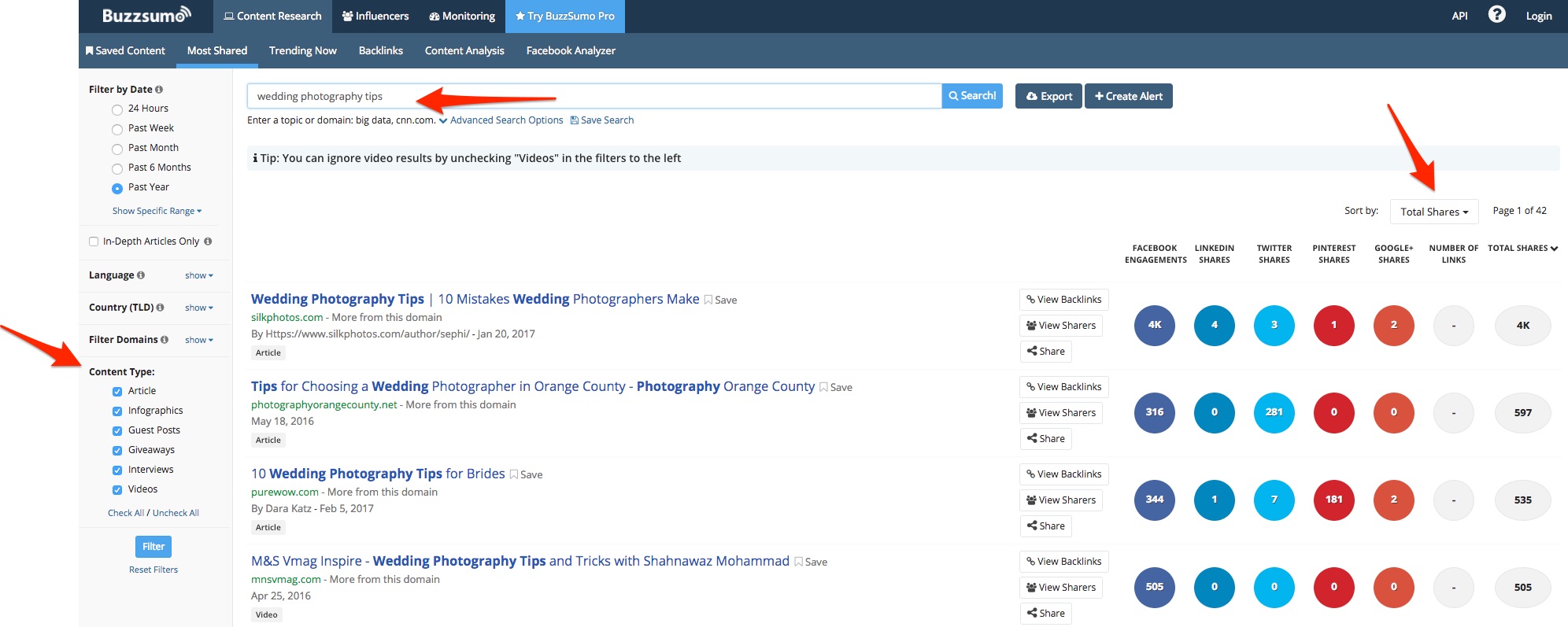
Task: Click the 281 Twitter shares circle
Action: [1274, 412]
